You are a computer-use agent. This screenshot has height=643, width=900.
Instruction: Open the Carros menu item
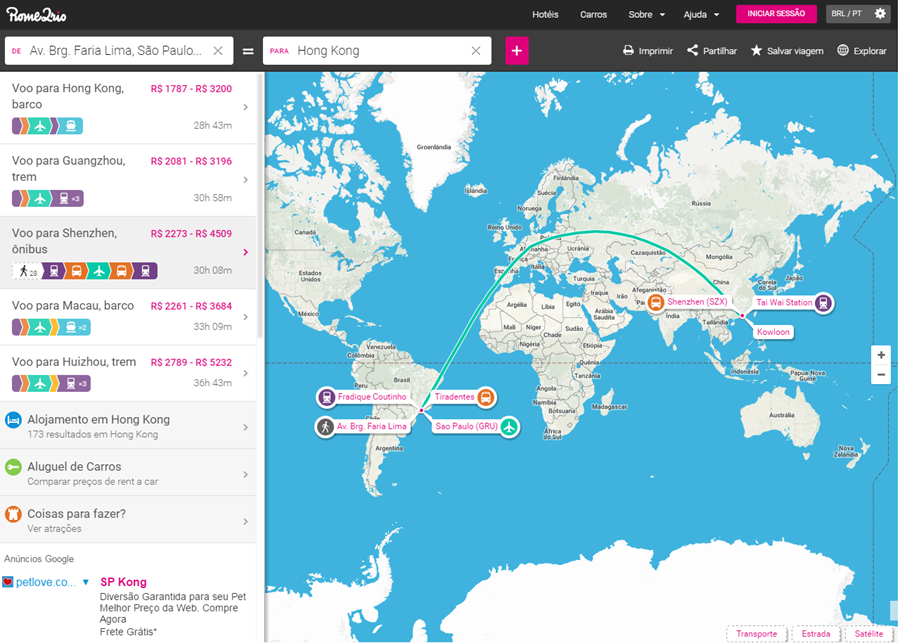coord(593,15)
